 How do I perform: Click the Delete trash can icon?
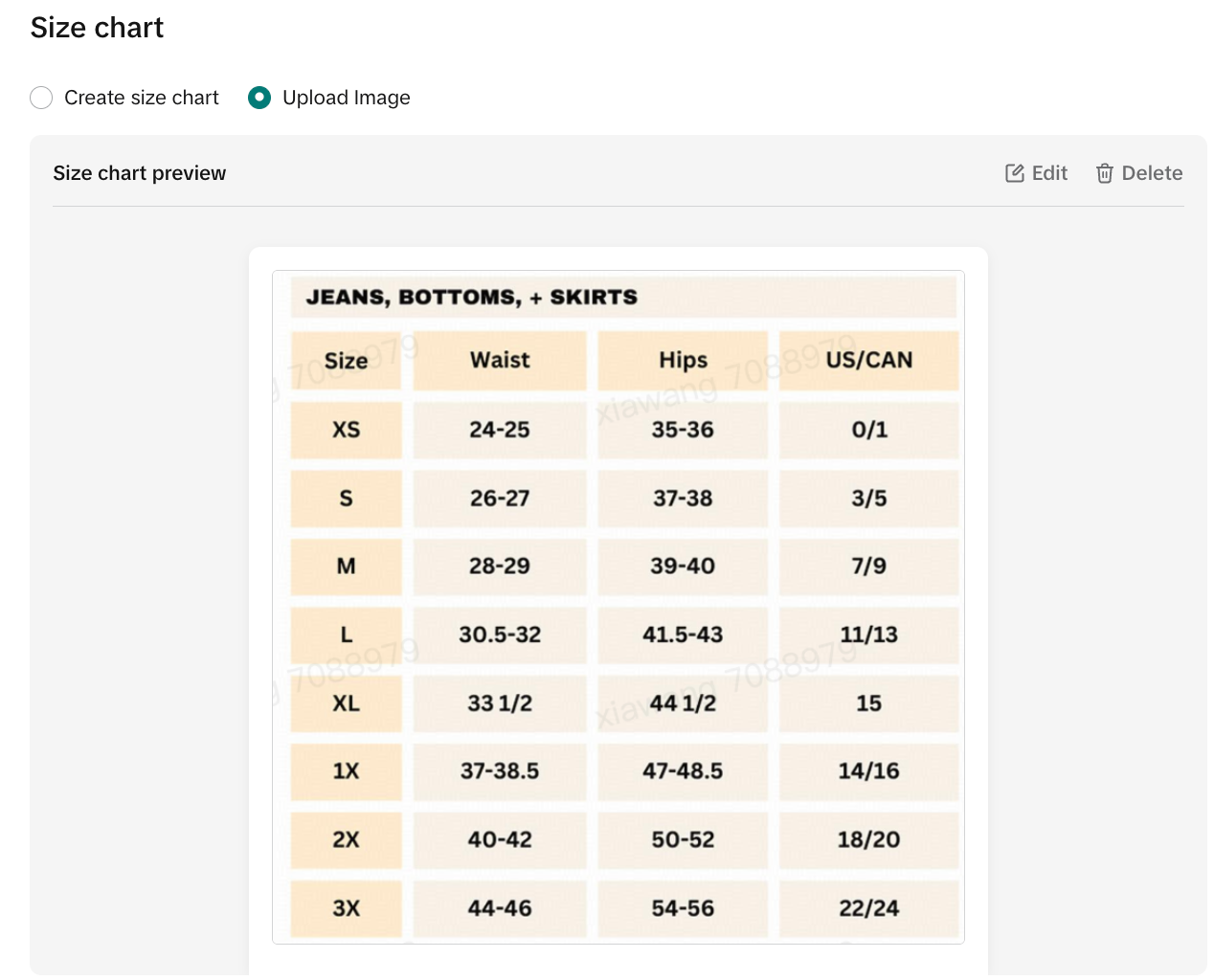pyautogui.click(x=1104, y=173)
